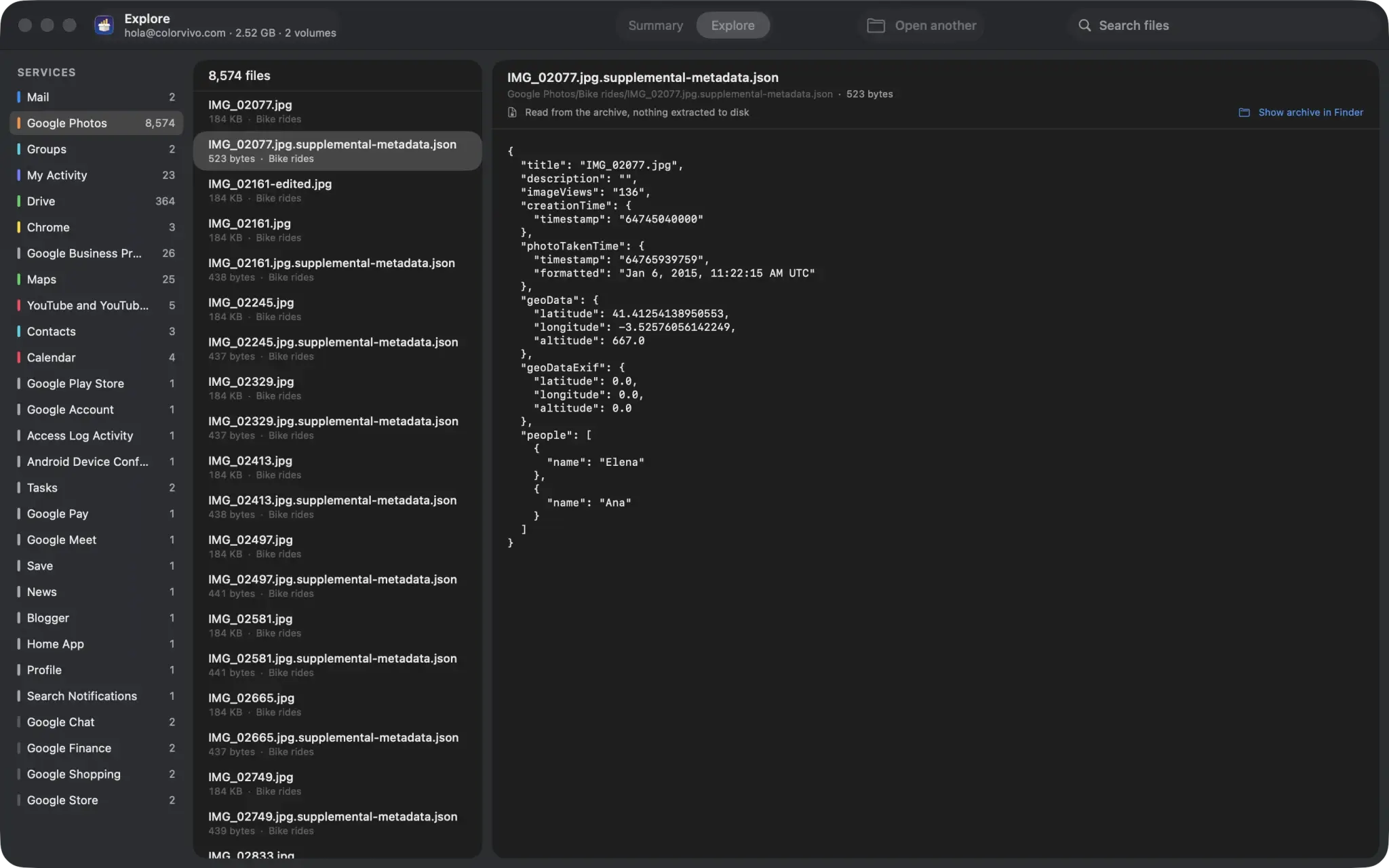Open Profile service
1389x868 pixels.
(x=96, y=670)
